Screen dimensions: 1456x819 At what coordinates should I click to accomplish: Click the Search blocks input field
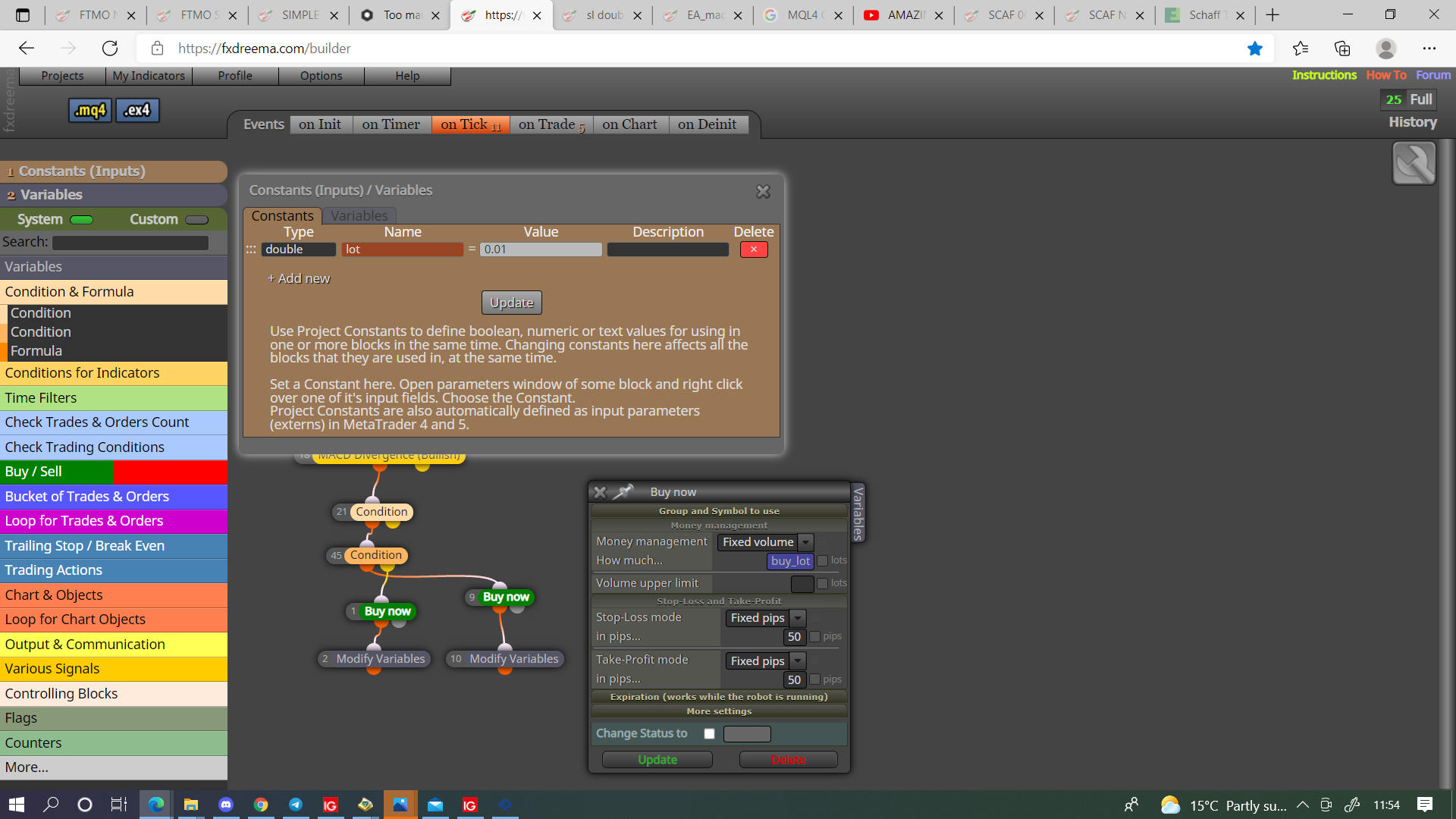pos(130,243)
